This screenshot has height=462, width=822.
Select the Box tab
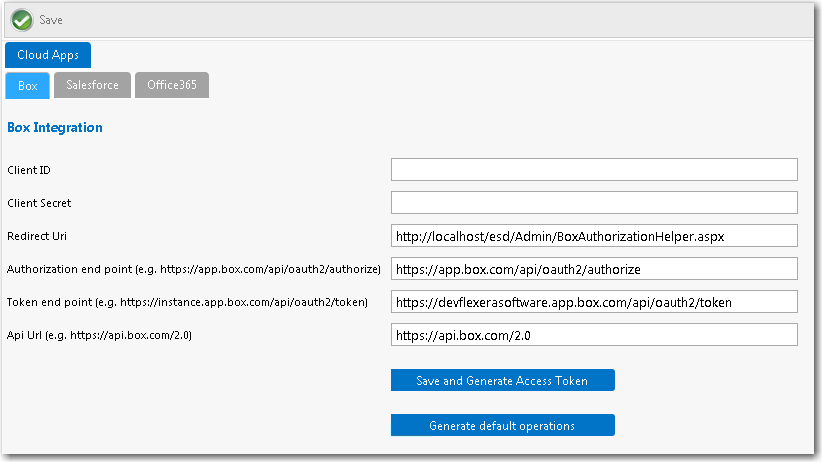click(28, 85)
